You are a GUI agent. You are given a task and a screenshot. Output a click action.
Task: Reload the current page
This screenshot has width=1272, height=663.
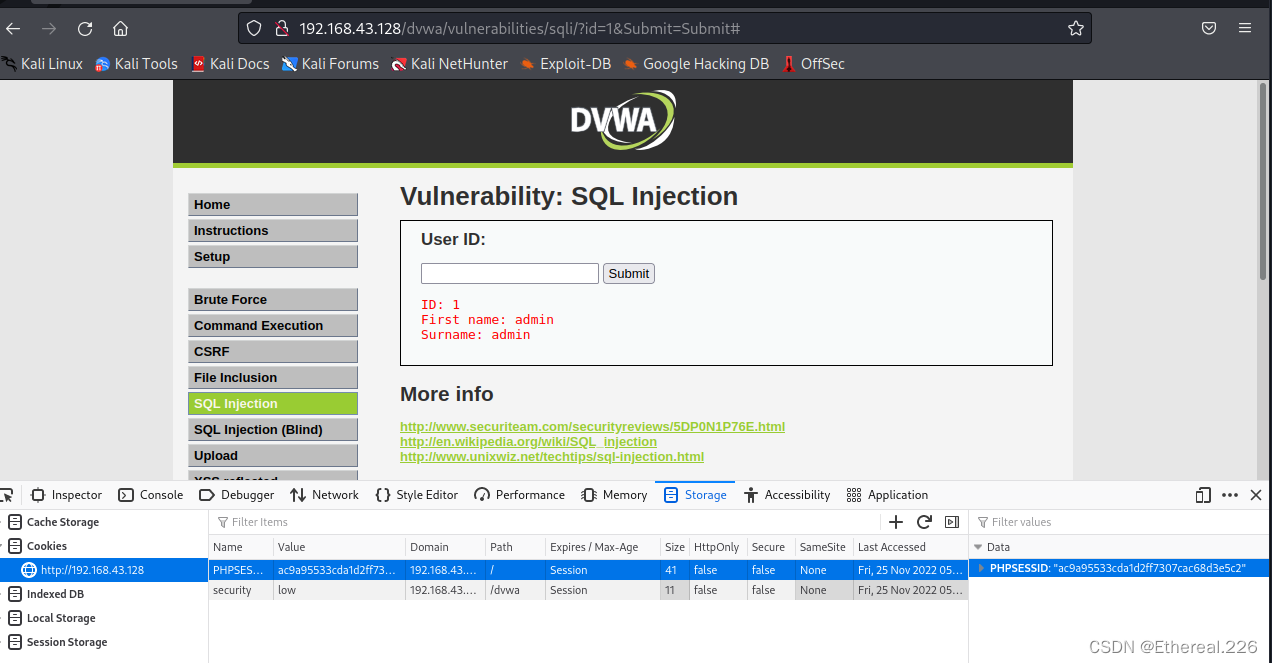tap(85, 28)
